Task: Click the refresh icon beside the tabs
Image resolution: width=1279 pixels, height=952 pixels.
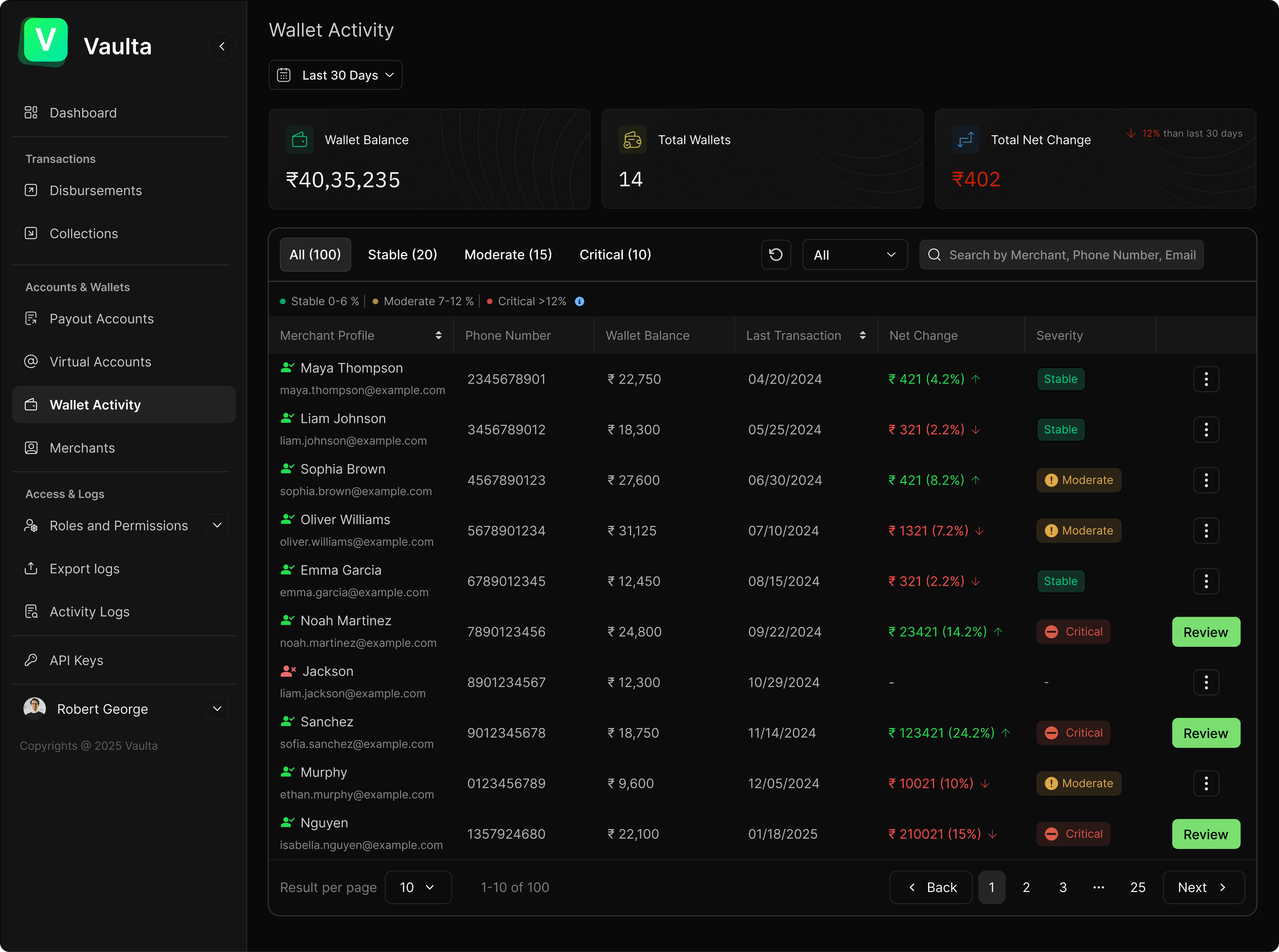Action: [776, 255]
